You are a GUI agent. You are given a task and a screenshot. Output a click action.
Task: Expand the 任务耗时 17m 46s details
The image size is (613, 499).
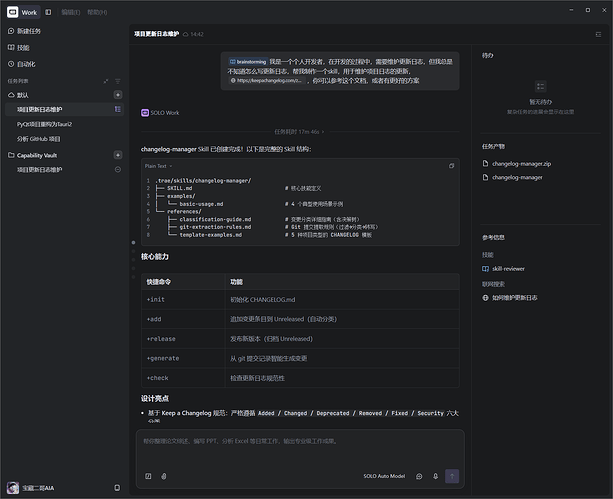point(299,132)
